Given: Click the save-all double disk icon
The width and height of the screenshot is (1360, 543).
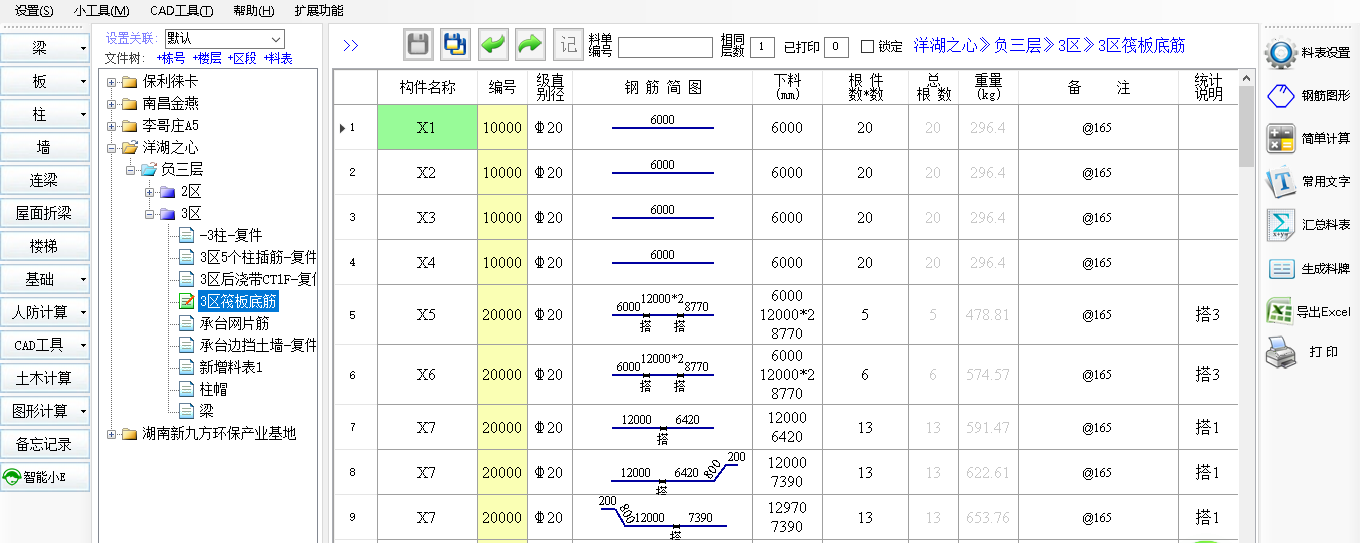Looking at the screenshot, I should pyautogui.click(x=455, y=45).
